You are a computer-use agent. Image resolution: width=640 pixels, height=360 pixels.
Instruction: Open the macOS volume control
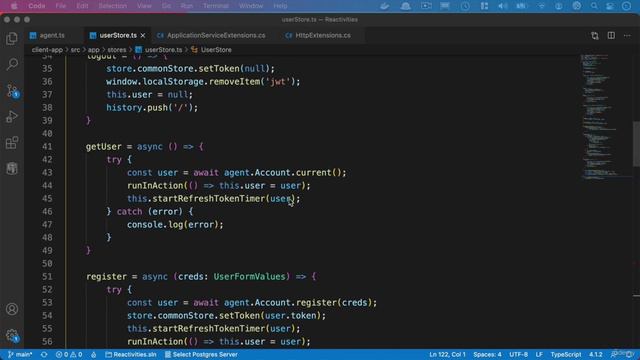point(502,6)
